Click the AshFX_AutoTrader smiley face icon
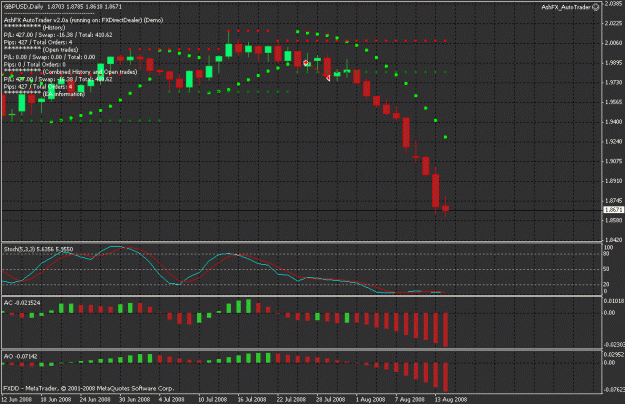The width and height of the screenshot is (625, 404). (596, 7)
